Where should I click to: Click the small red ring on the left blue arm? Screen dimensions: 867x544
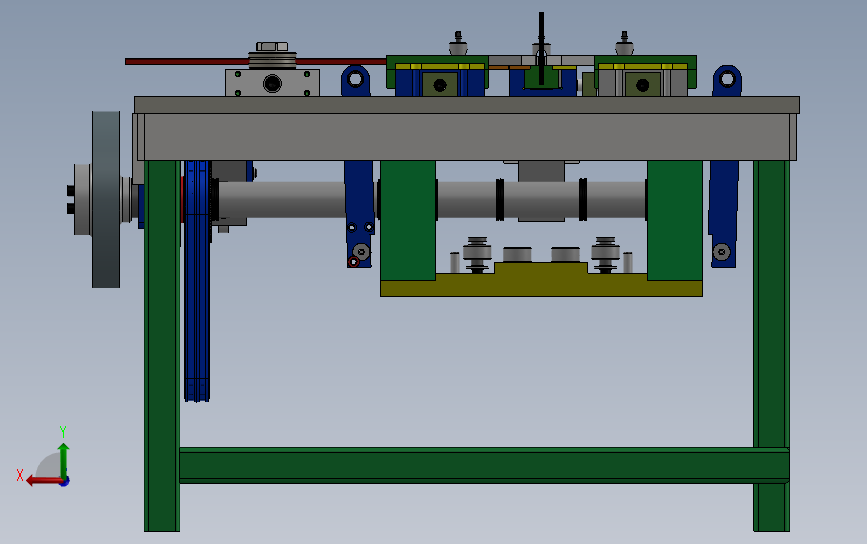(x=353, y=262)
